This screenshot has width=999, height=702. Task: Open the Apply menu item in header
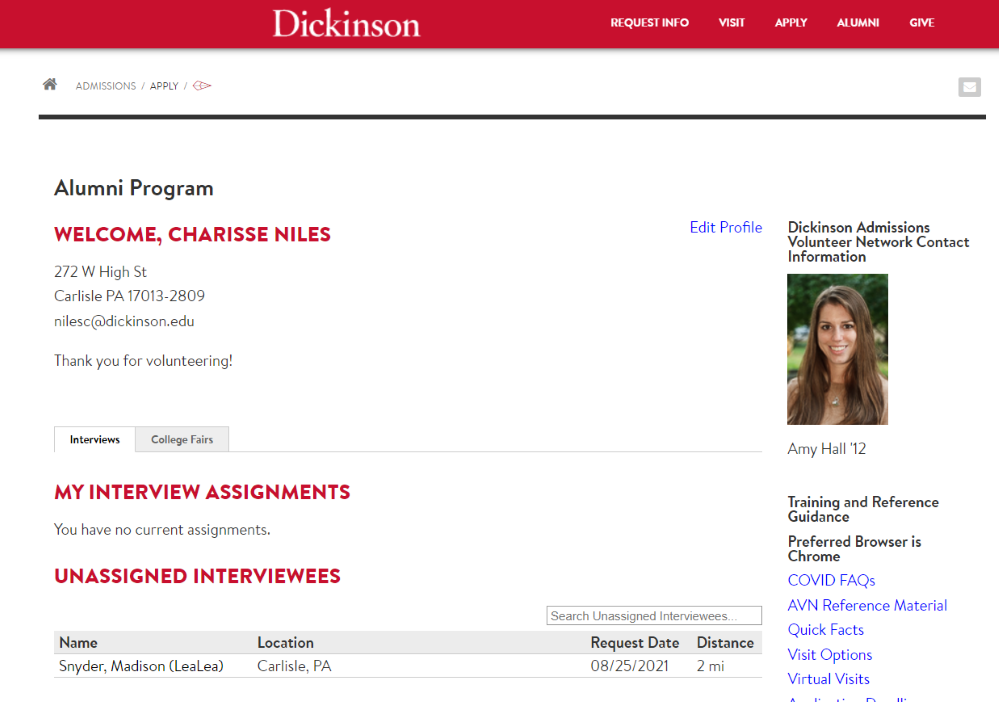791,23
